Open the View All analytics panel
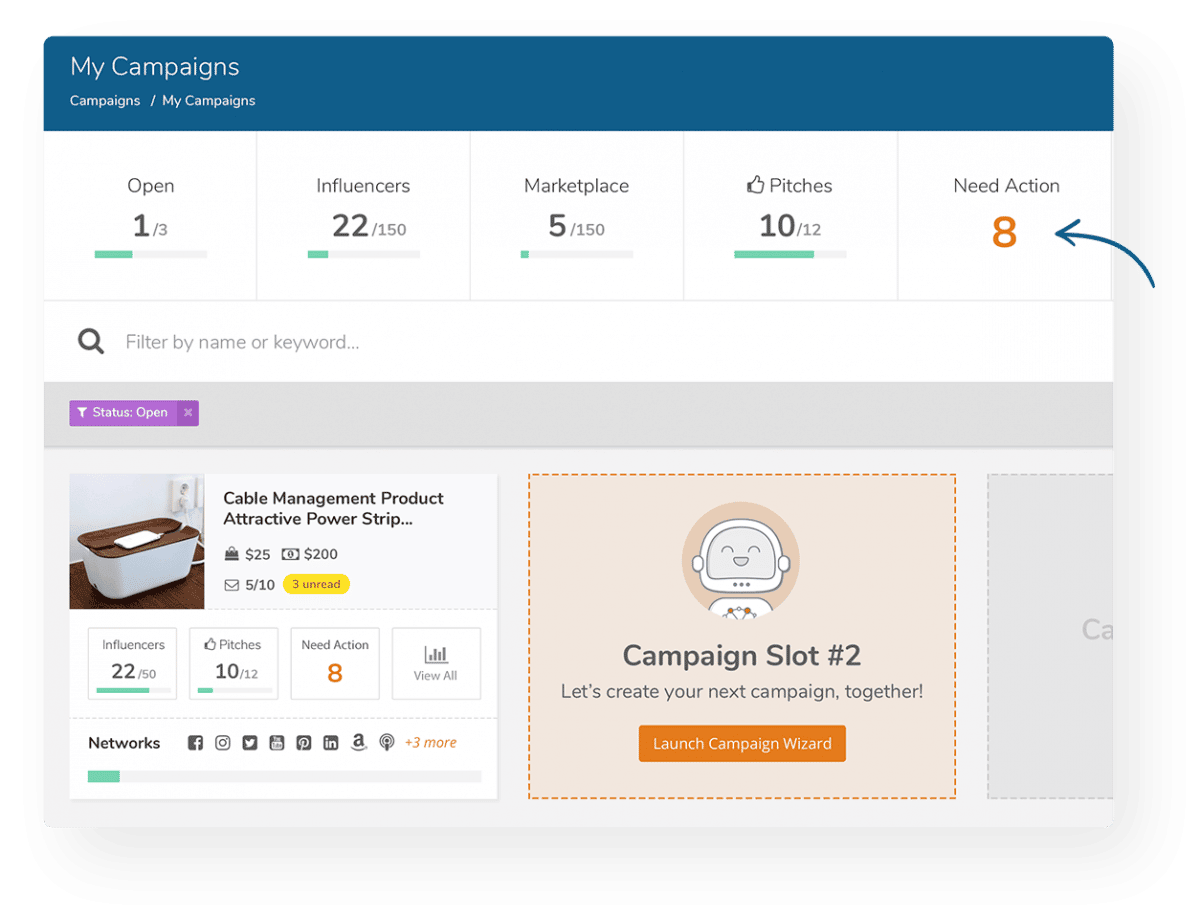Image resolution: width=1200 pixels, height=918 pixels. [436, 663]
